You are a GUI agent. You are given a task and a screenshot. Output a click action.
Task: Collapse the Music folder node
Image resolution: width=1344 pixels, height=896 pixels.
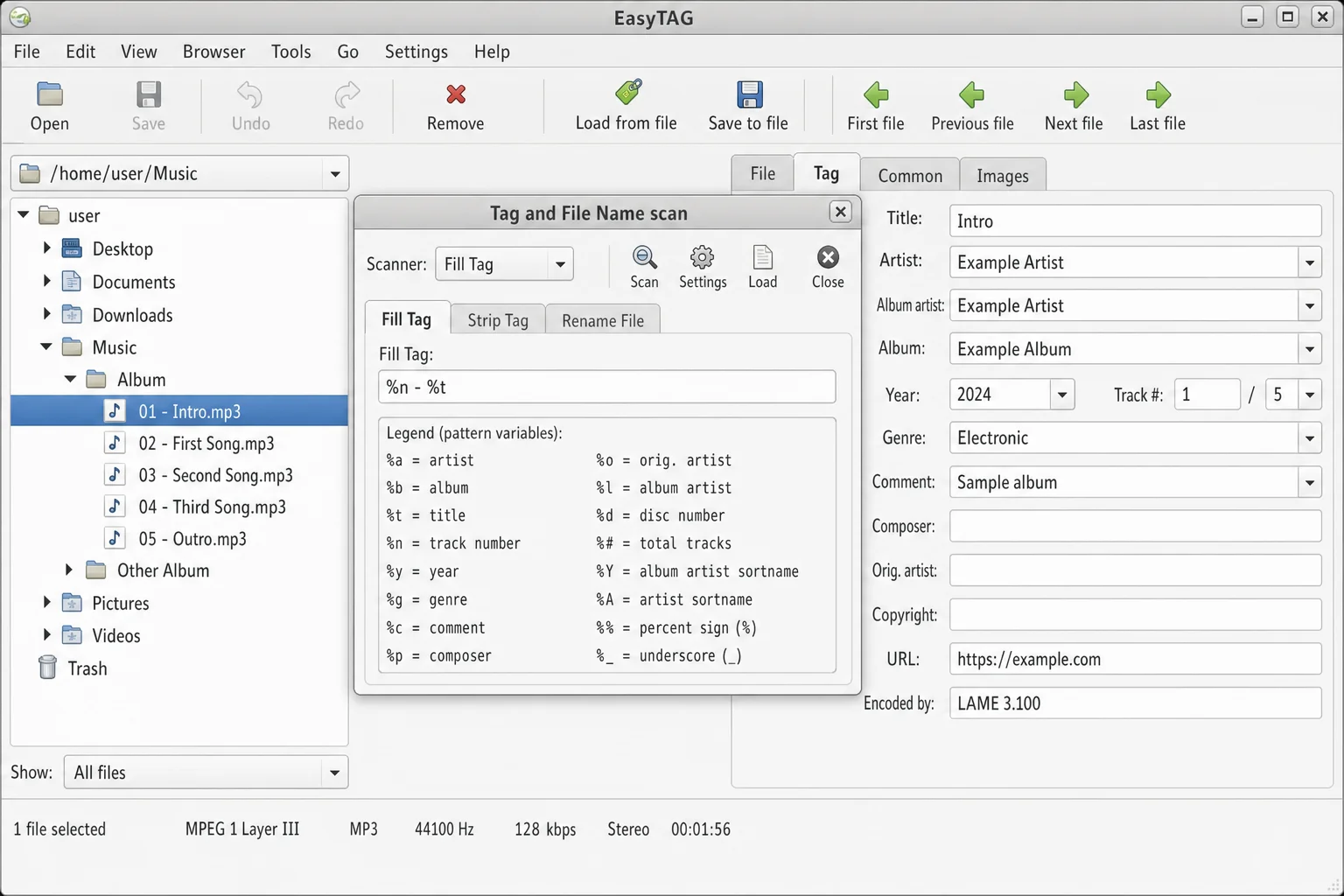tap(46, 347)
